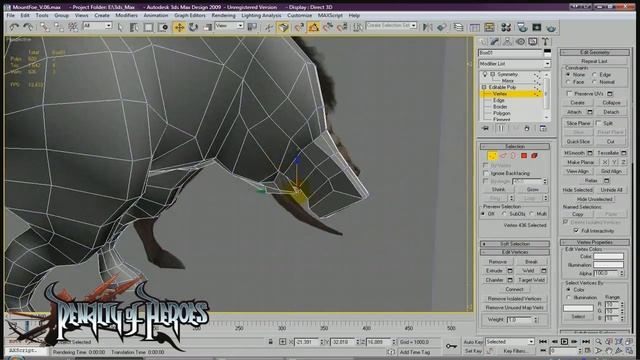Viewport: 640px width, 360px height.
Task: Select the Vertex sub-object icon in Selection
Action: 493,156
